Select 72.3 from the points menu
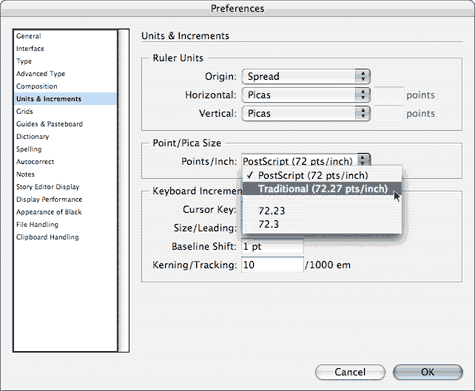The height and width of the screenshot is (391, 475). [322, 224]
